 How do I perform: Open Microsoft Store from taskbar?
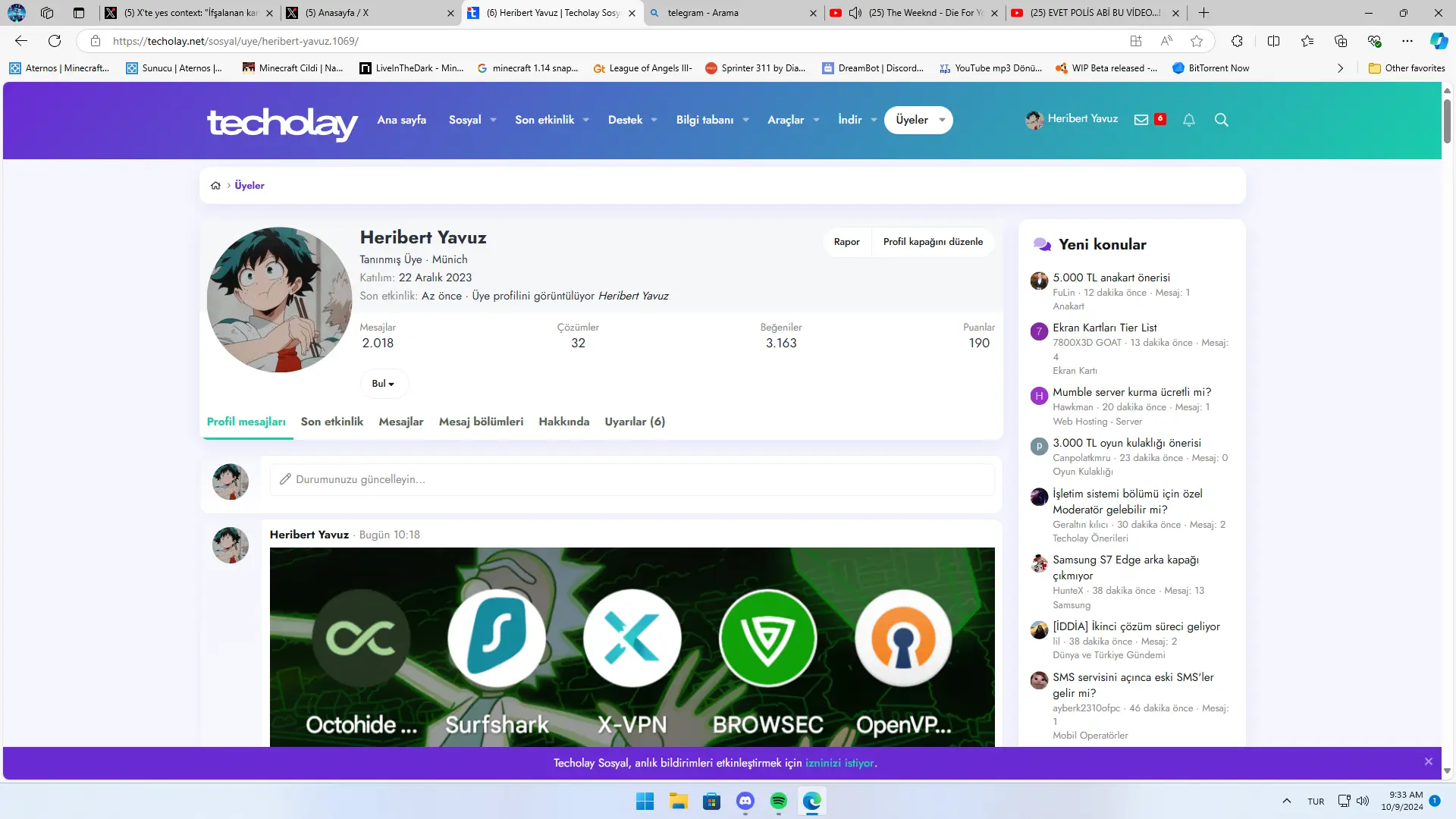click(712, 801)
